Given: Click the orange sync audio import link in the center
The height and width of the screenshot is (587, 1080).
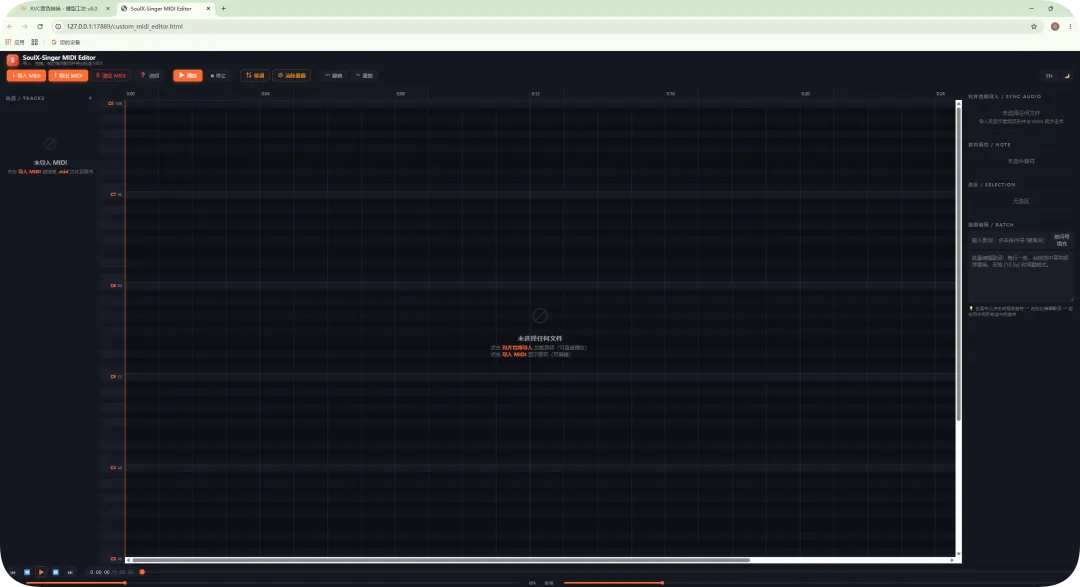Looking at the screenshot, I should 517,348.
